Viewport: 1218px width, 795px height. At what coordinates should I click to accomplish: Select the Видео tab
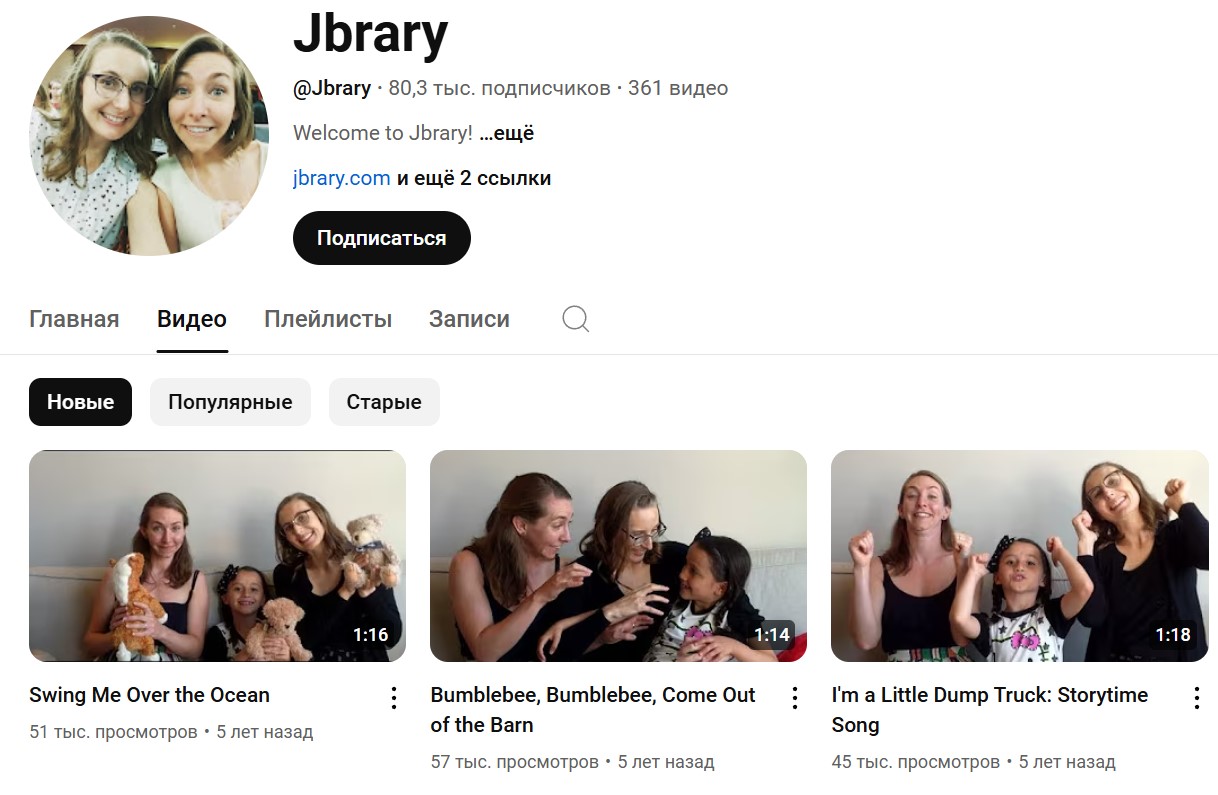[x=192, y=319]
